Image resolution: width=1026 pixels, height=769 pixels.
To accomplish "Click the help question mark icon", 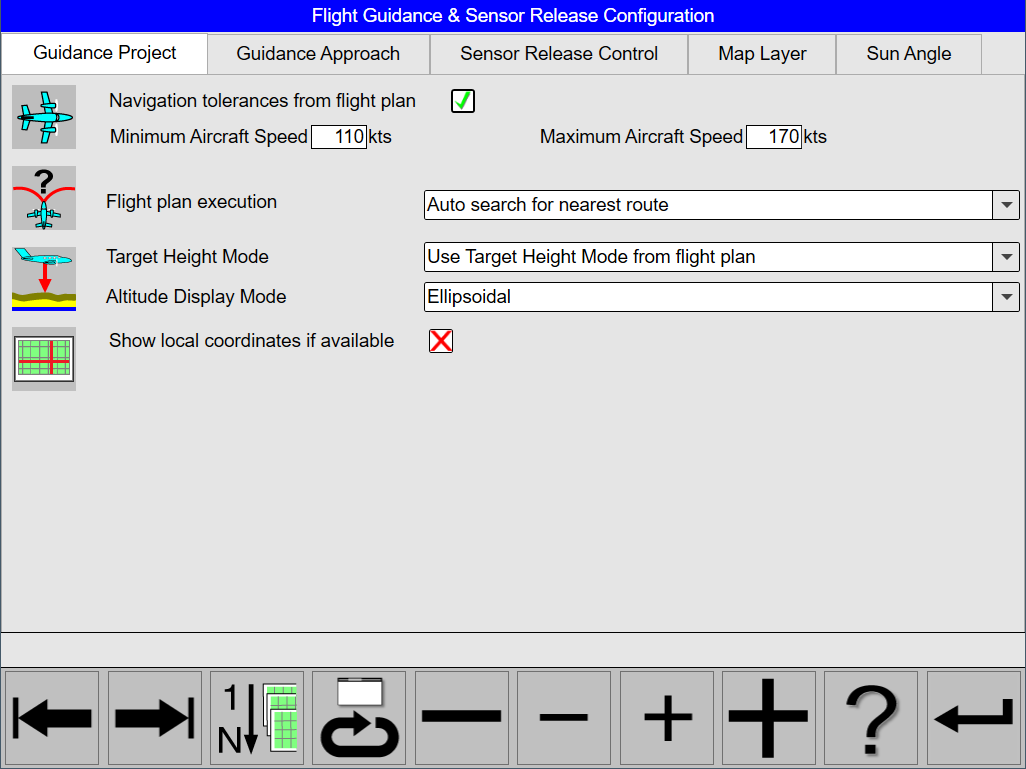I will [871, 718].
